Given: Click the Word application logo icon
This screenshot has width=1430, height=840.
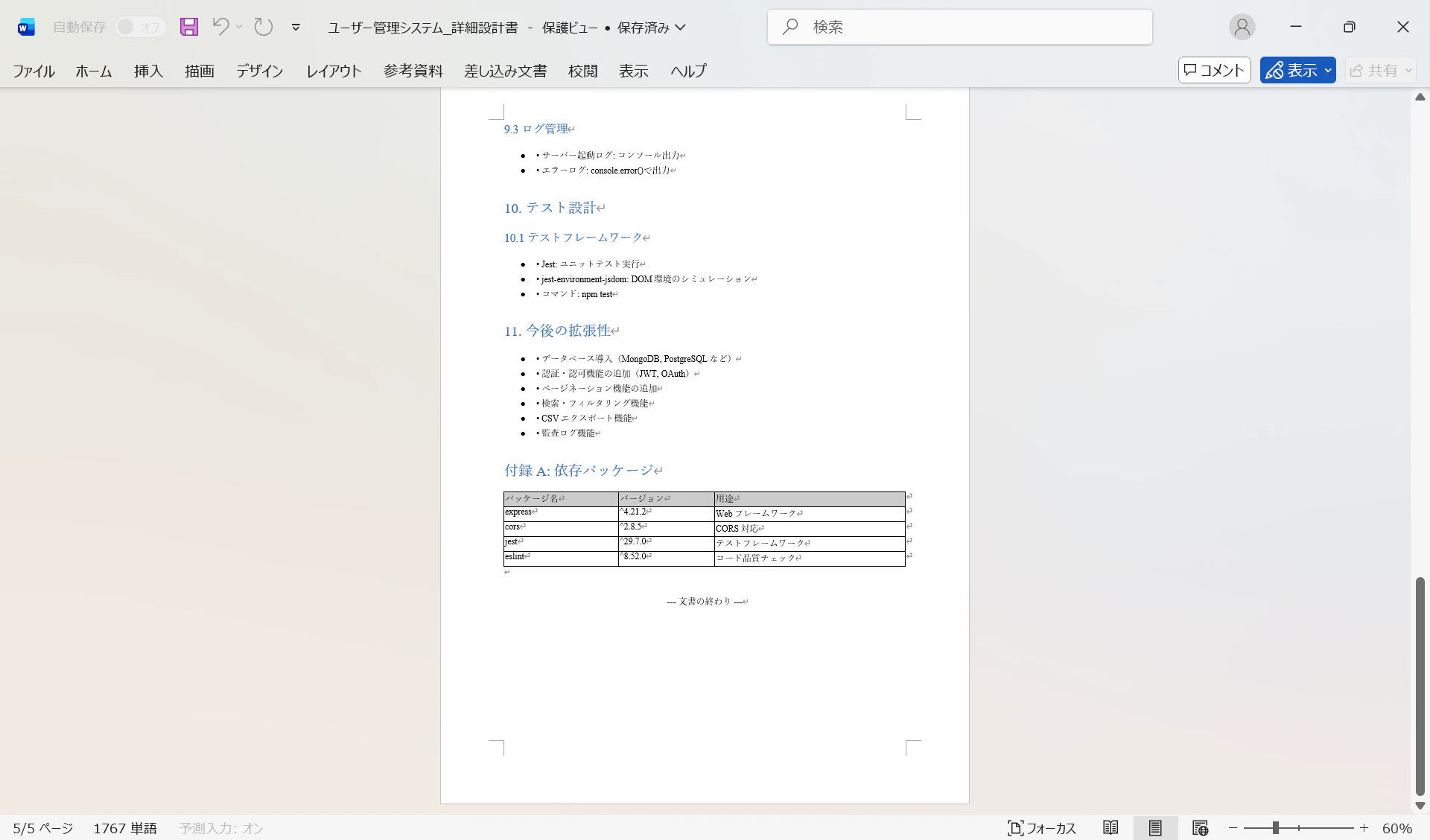Looking at the screenshot, I should pyautogui.click(x=26, y=28).
